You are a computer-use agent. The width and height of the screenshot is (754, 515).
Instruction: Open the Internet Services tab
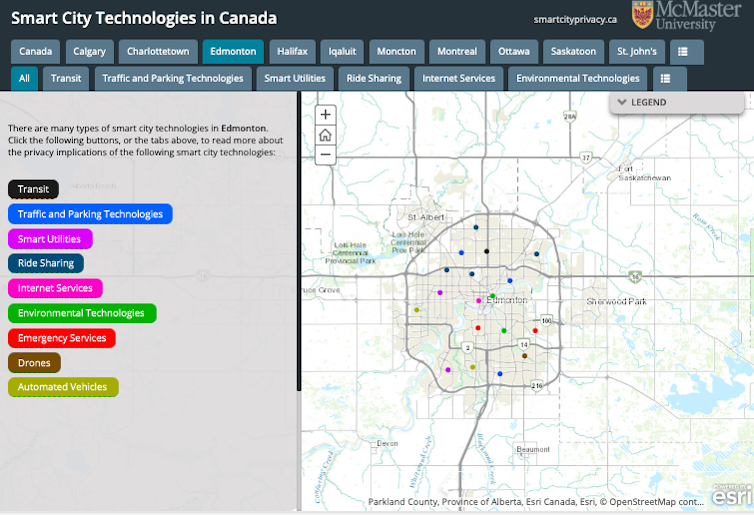point(458,78)
